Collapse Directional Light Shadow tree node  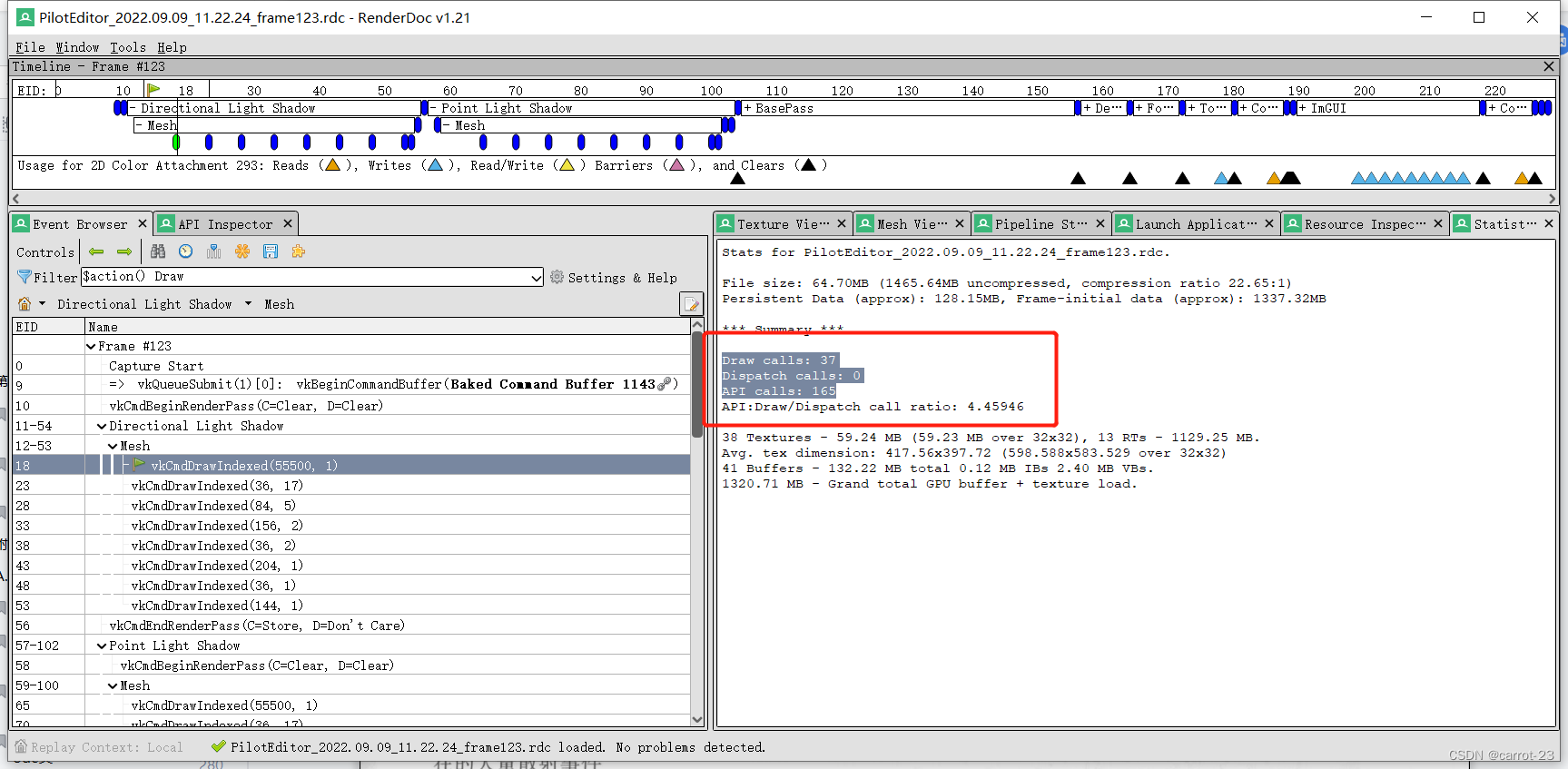102,426
